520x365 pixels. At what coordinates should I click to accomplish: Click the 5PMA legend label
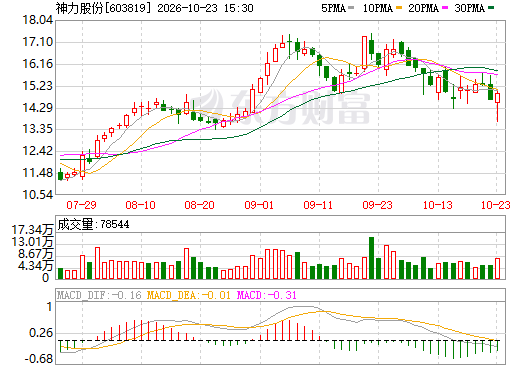click(x=333, y=8)
